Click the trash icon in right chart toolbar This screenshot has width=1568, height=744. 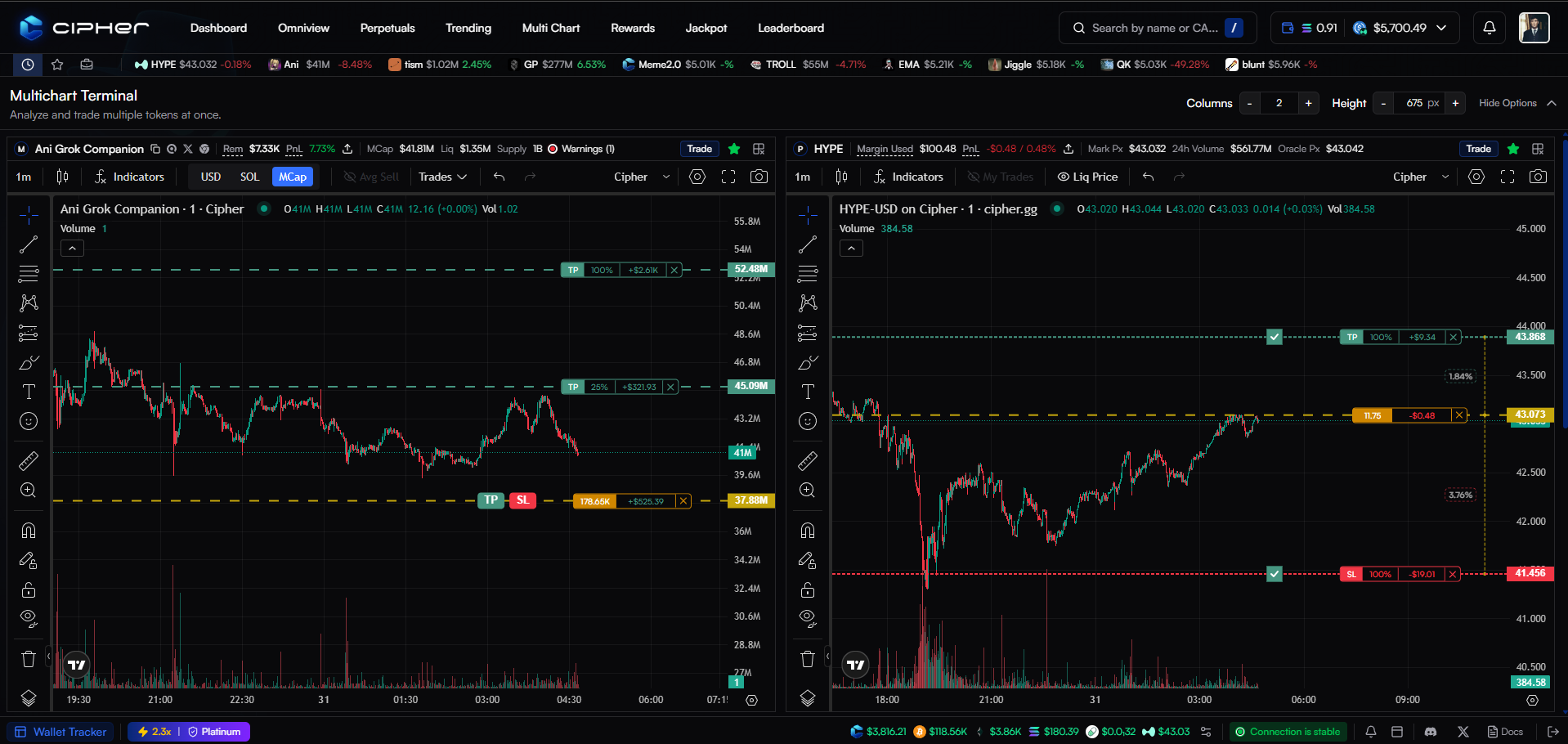[808, 659]
